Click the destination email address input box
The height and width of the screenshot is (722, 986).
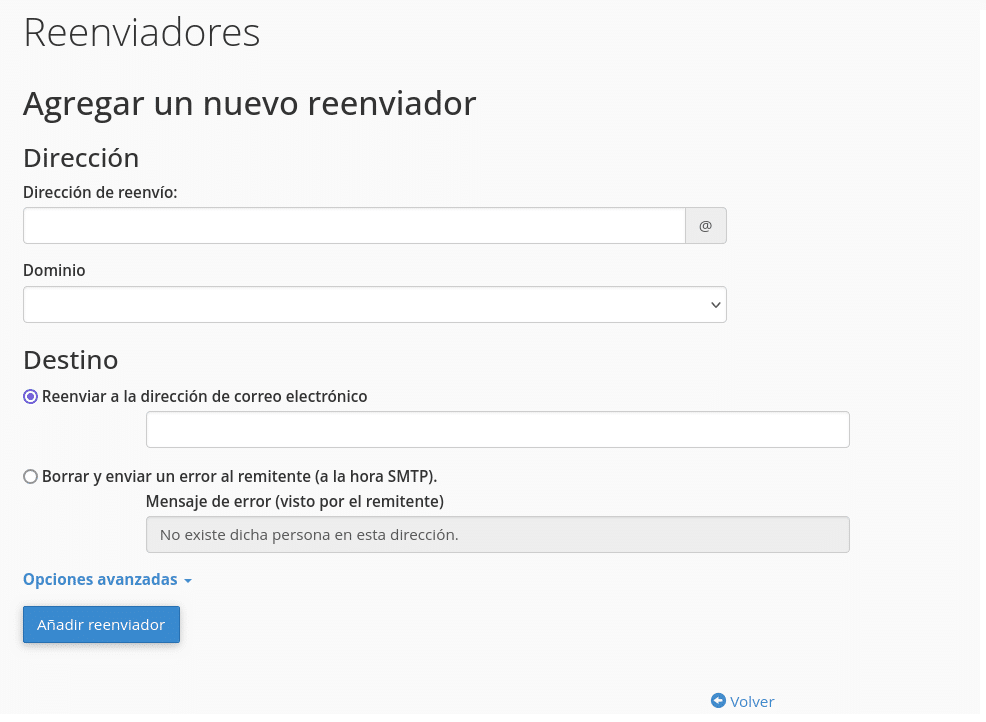497,430
